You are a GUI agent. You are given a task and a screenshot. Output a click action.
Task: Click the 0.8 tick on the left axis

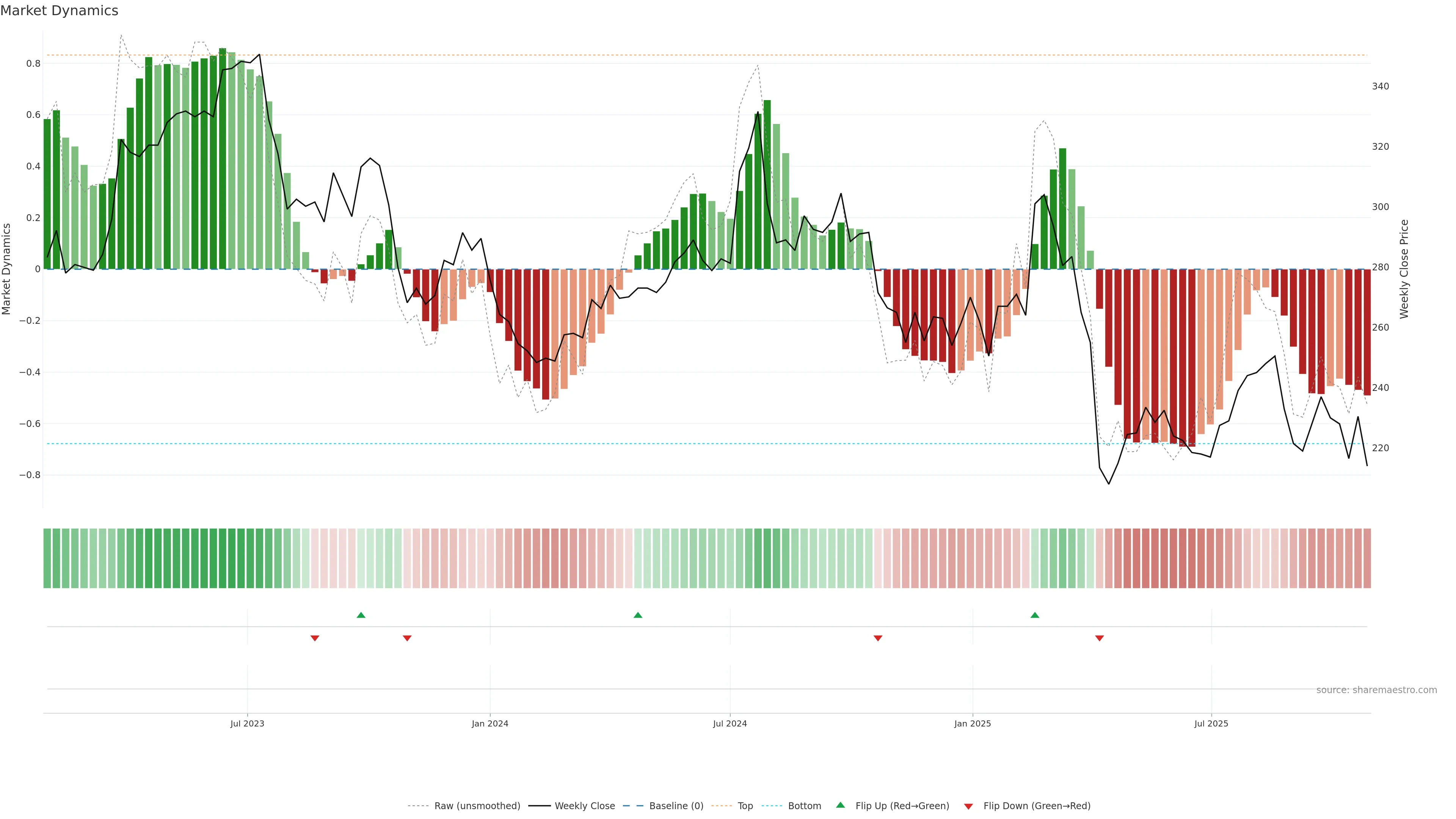click(x=33, y=63)
